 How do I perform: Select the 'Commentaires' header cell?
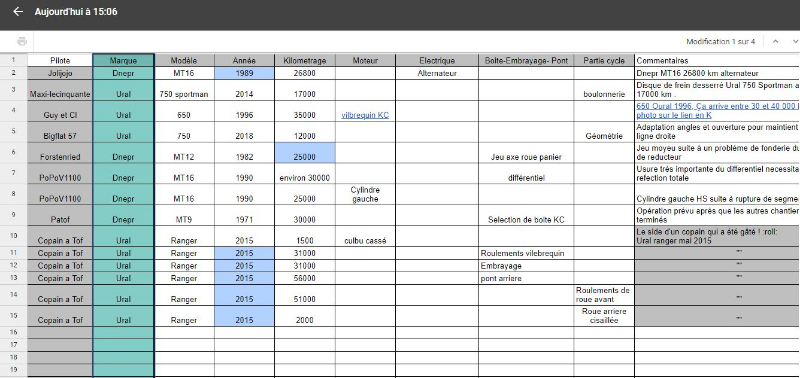(x=717, y=60)
